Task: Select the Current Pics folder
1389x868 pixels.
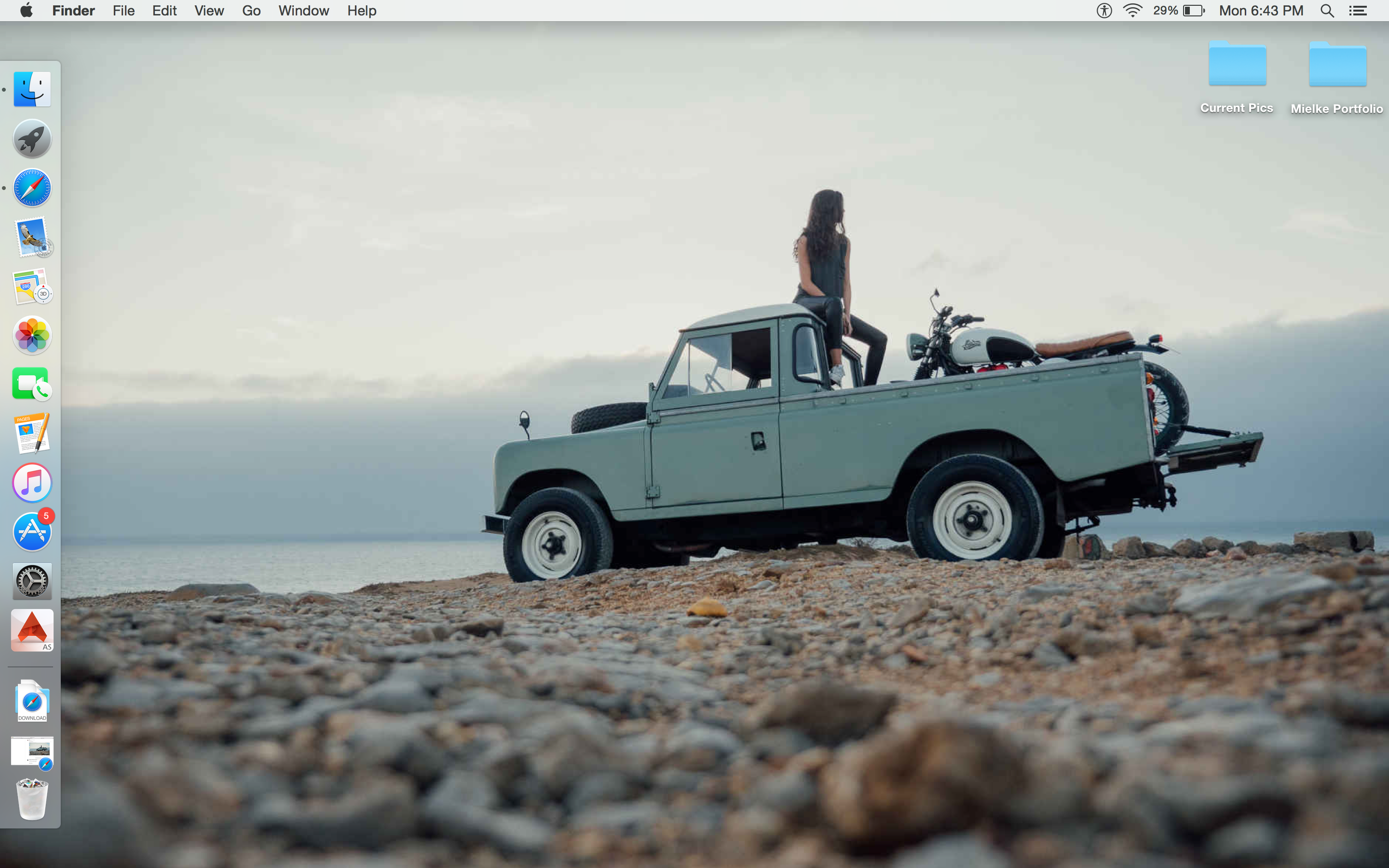Action: [x=1237, y=77]
